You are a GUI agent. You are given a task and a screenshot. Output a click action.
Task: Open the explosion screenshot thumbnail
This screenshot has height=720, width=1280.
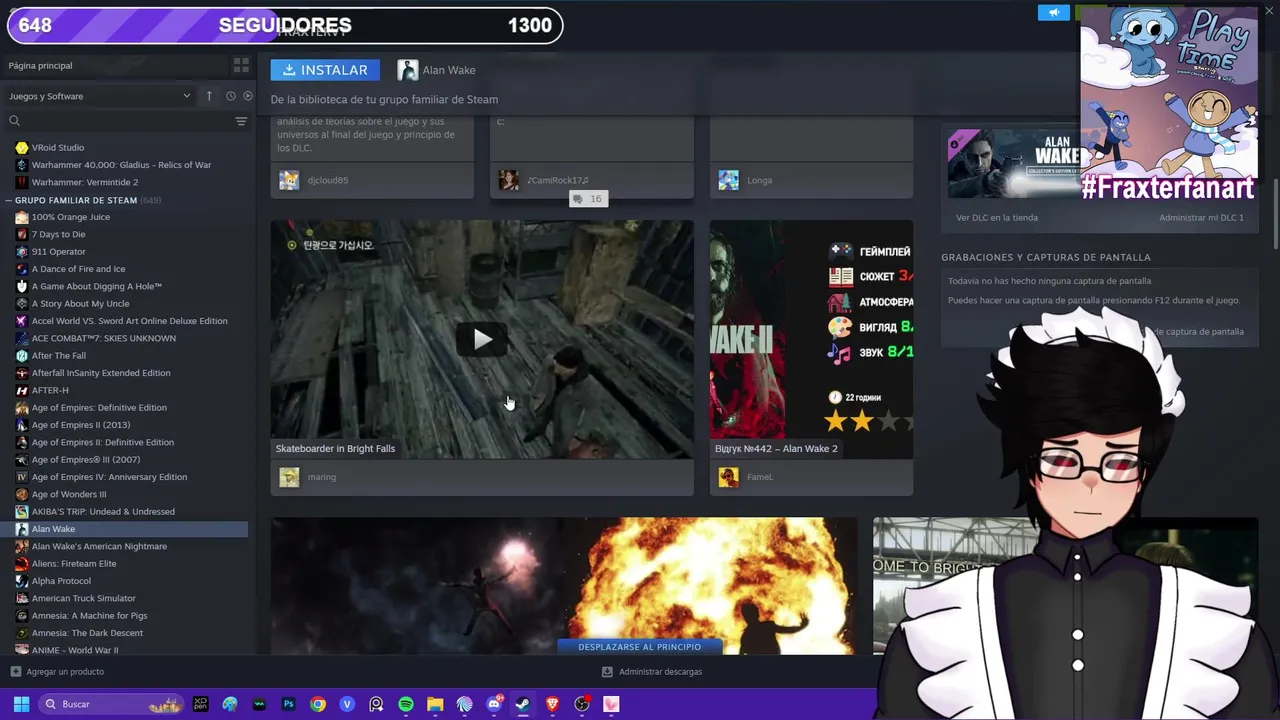[563, 586]
